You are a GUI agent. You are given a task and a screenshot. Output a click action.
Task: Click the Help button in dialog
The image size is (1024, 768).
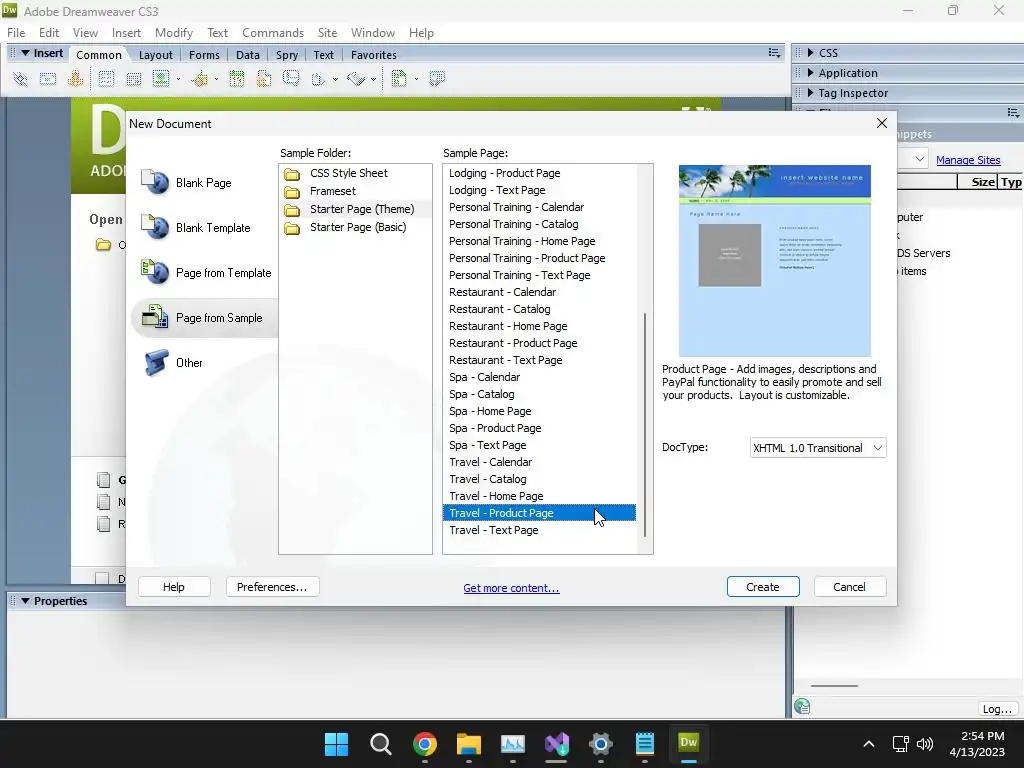coord(174,587)
